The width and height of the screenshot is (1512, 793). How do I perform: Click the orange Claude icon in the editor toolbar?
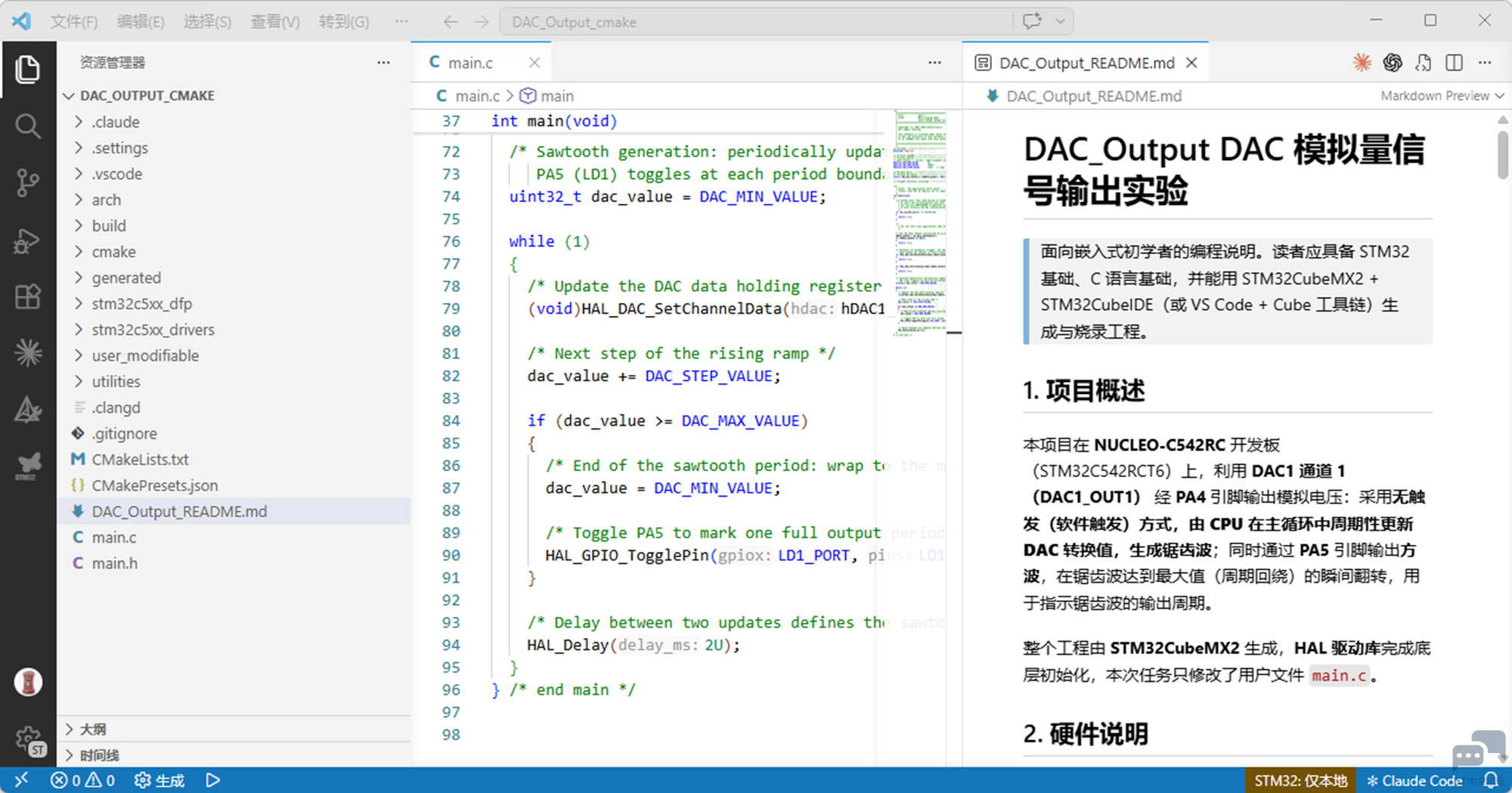point(1362,63)
